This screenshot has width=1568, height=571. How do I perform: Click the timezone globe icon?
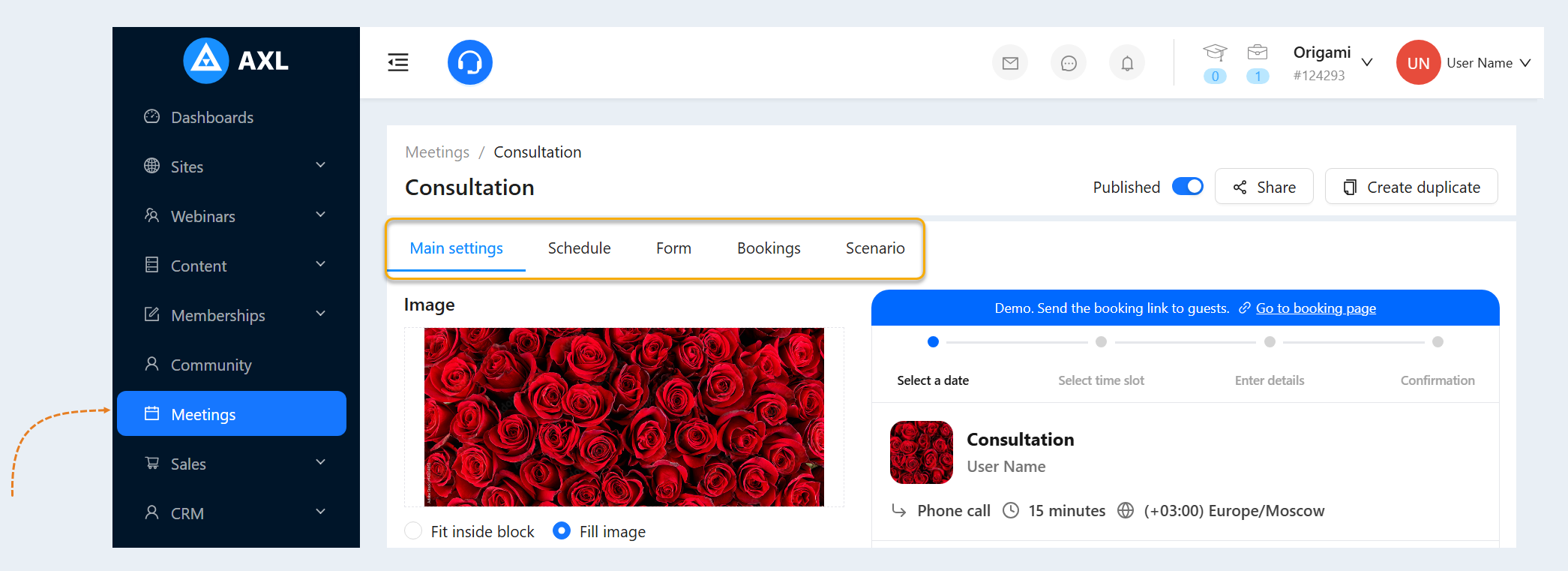click(1126, 510)
